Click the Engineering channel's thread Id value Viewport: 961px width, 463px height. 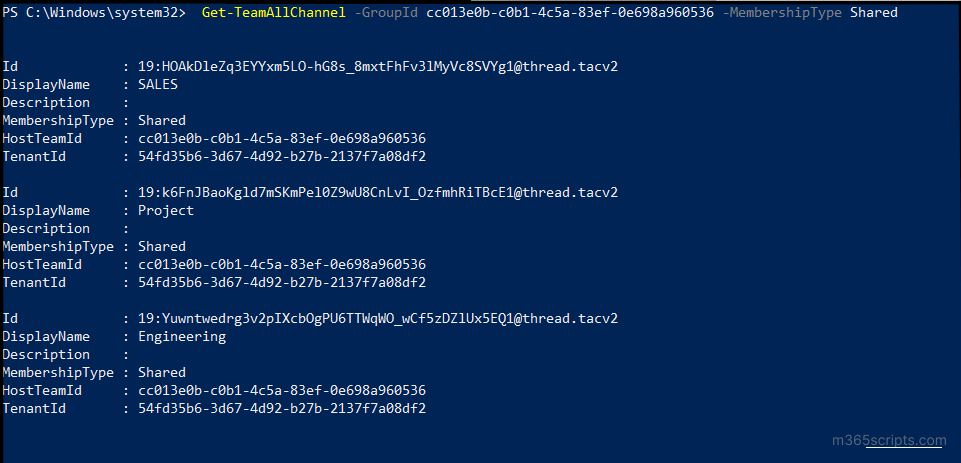[x=377, y=318]
